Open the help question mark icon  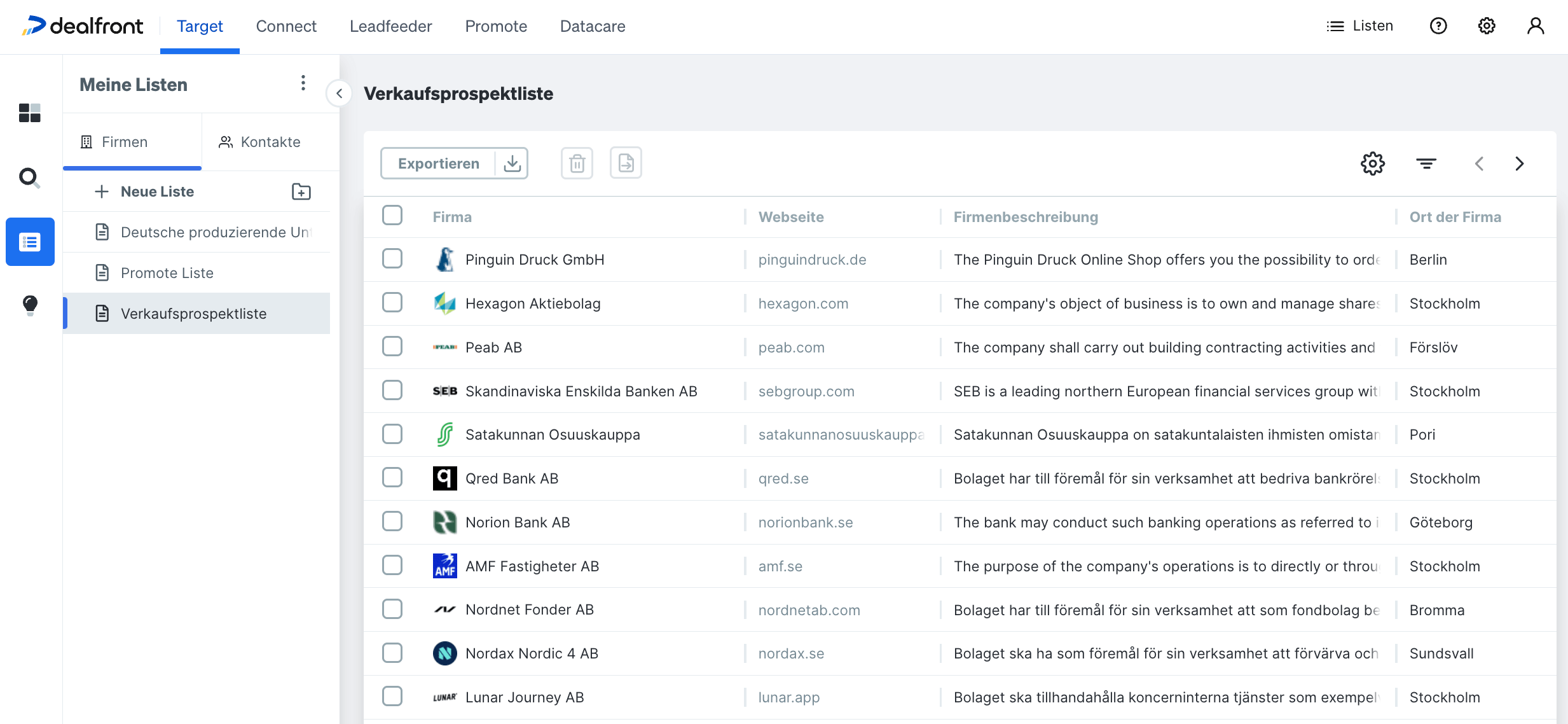(1438, 26)
